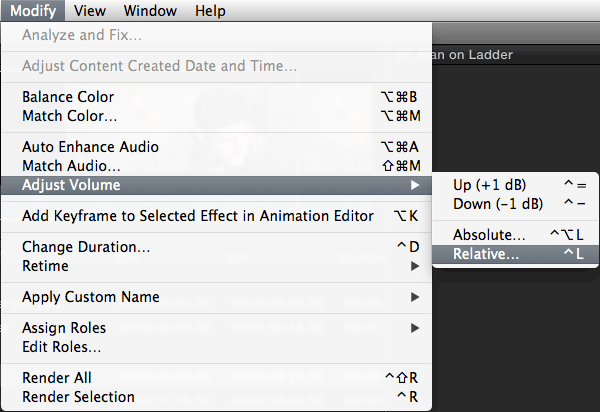Viewport: 600px width, 412px height.
Task: Open the Help menu
Action: point(210,11)
